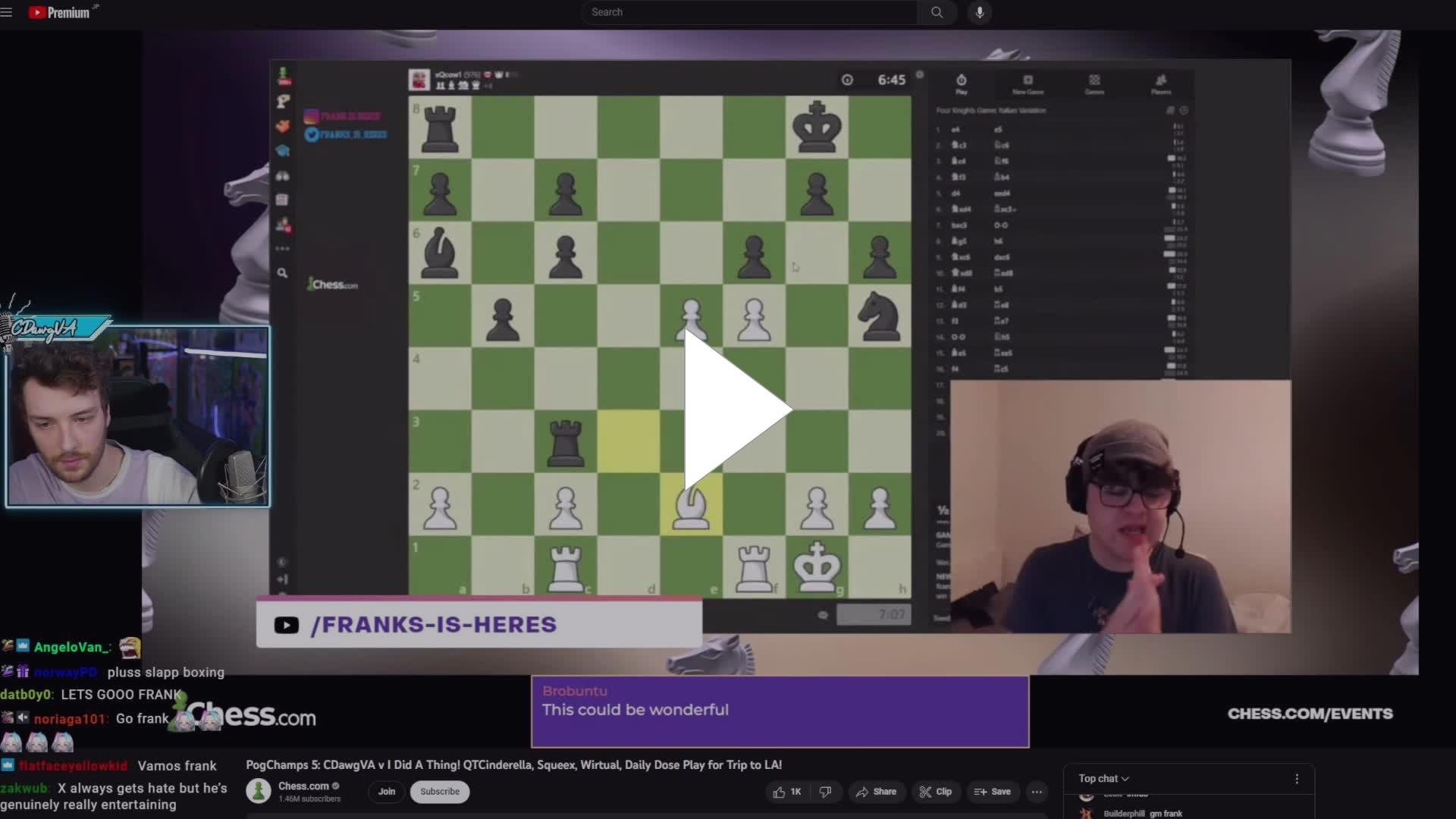1456x819 pixels.
Task: Start voice search with microphone icon
Action: point(980,12)
